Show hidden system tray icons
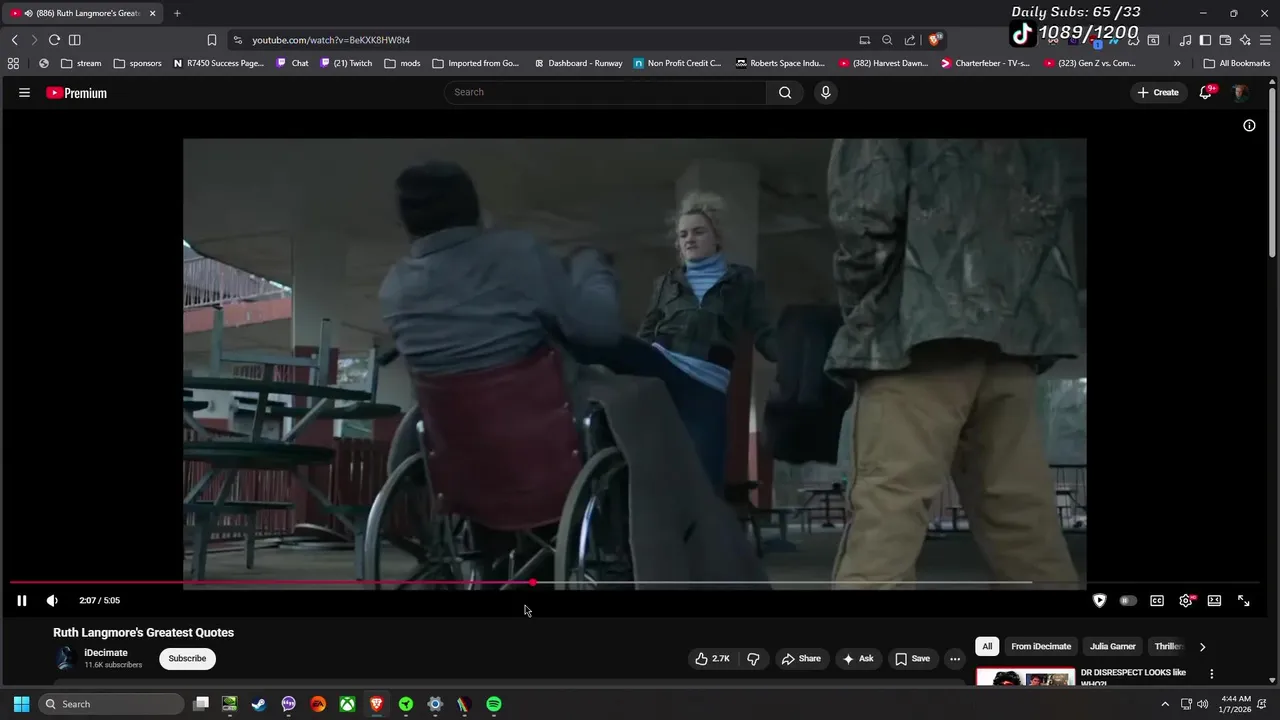This screenshot has height=720, width=1280. 1165,704
